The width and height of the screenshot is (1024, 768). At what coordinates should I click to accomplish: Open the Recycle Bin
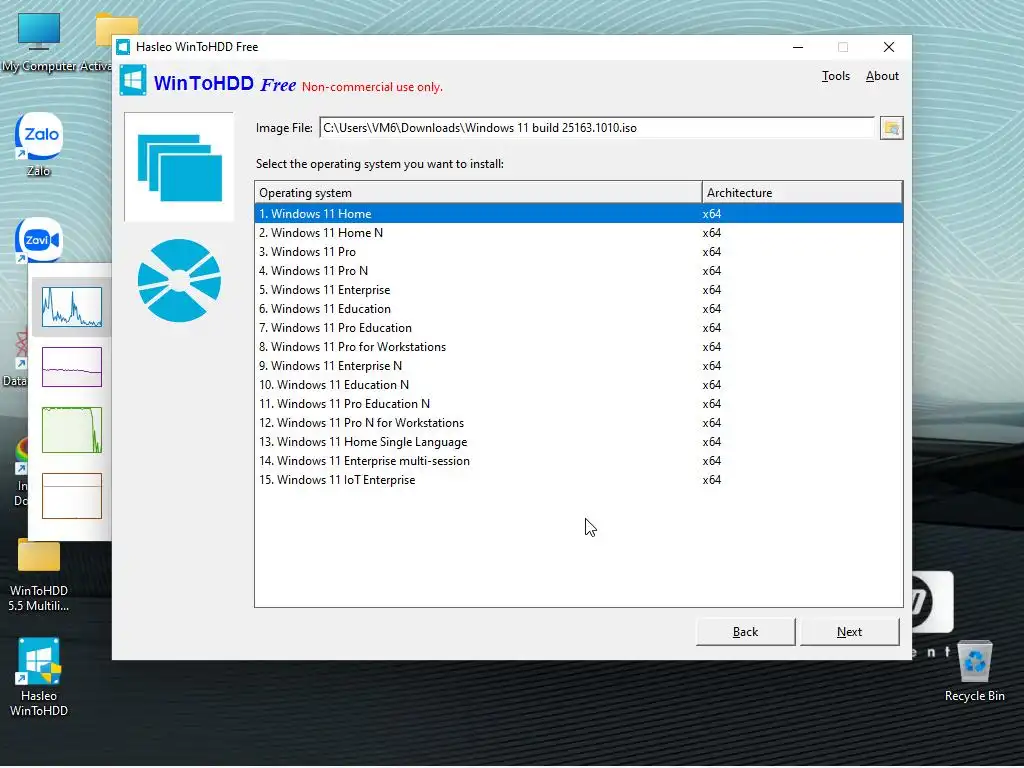point(974,671)
